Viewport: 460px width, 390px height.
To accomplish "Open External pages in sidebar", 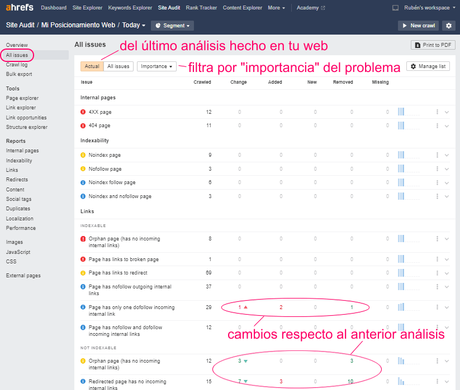I will [x=23, y=276].
